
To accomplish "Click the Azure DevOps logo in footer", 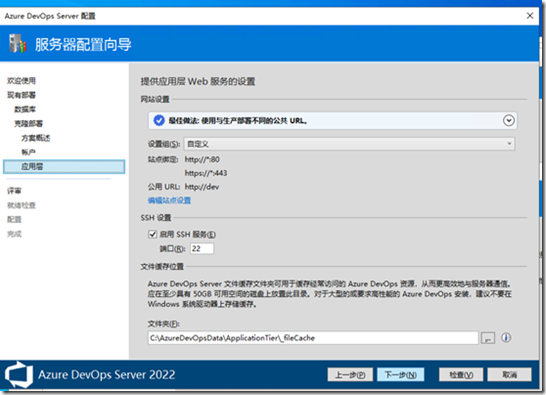I will coord(19,375).
